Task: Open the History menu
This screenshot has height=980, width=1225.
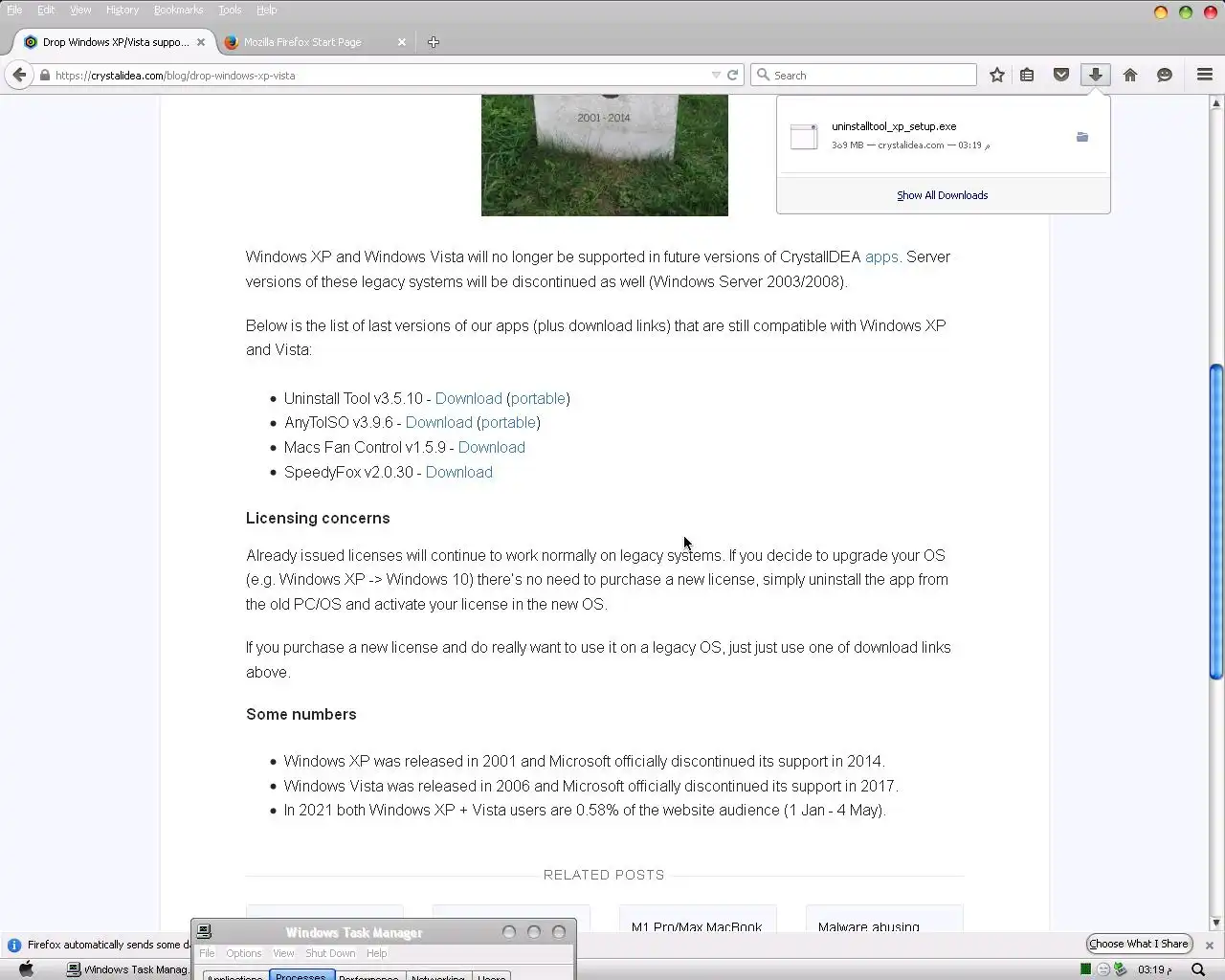Action: point(122,10)
